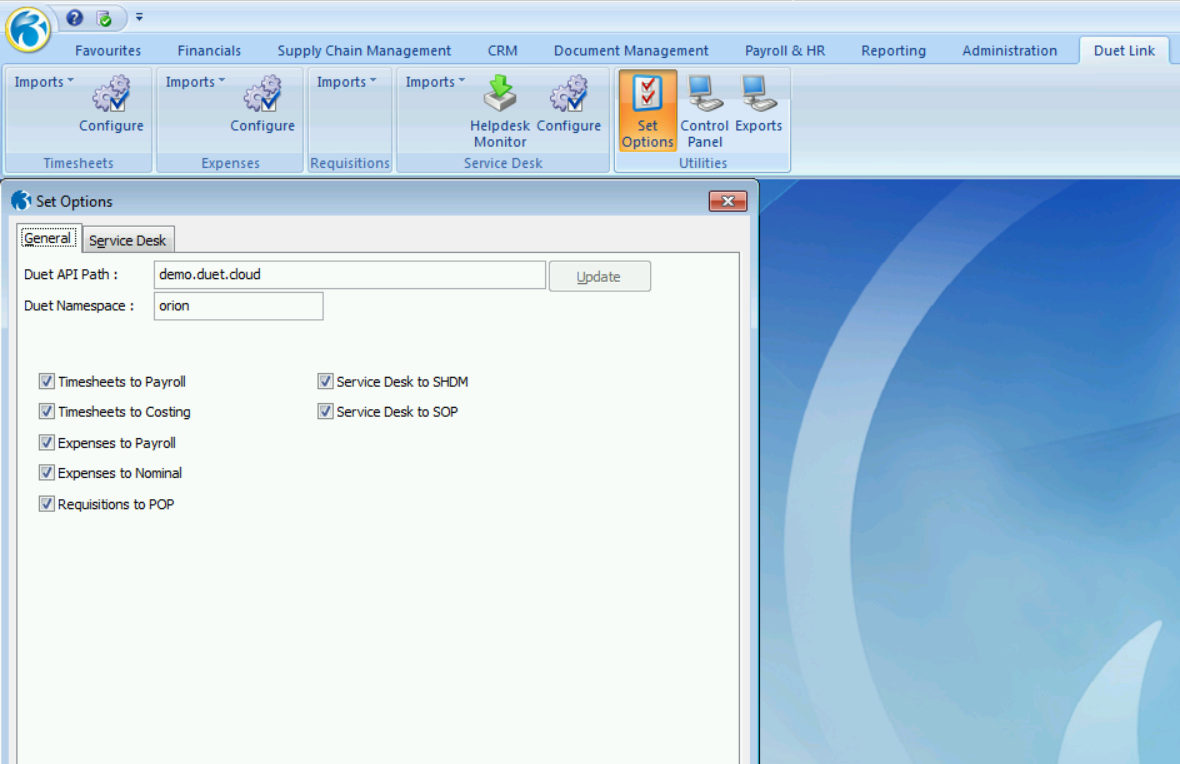
Task: Select the Duet Link ribbon tab
Action: pos(1124,50)
